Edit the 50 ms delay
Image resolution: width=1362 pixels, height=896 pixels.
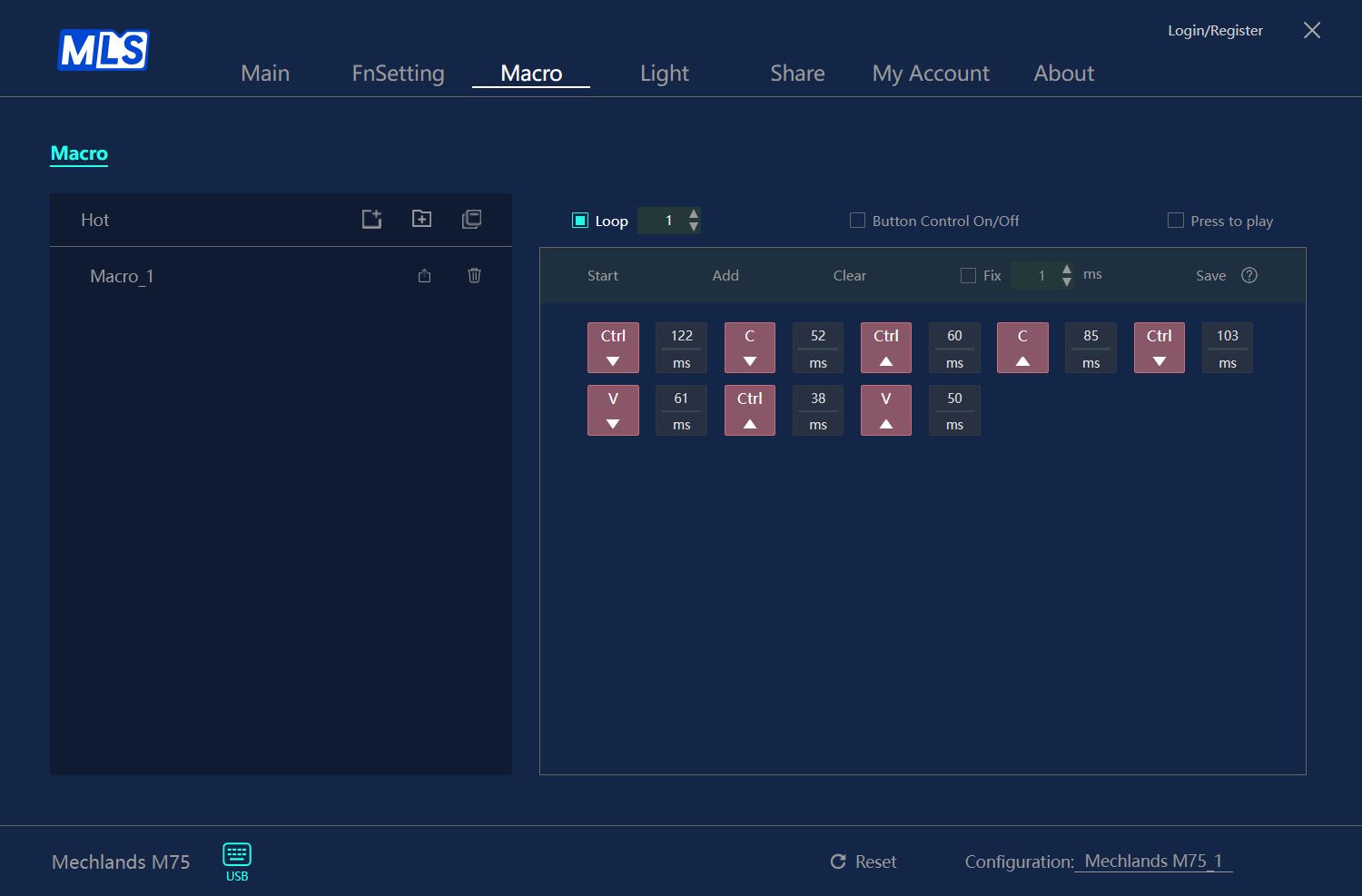pos(954,410)
